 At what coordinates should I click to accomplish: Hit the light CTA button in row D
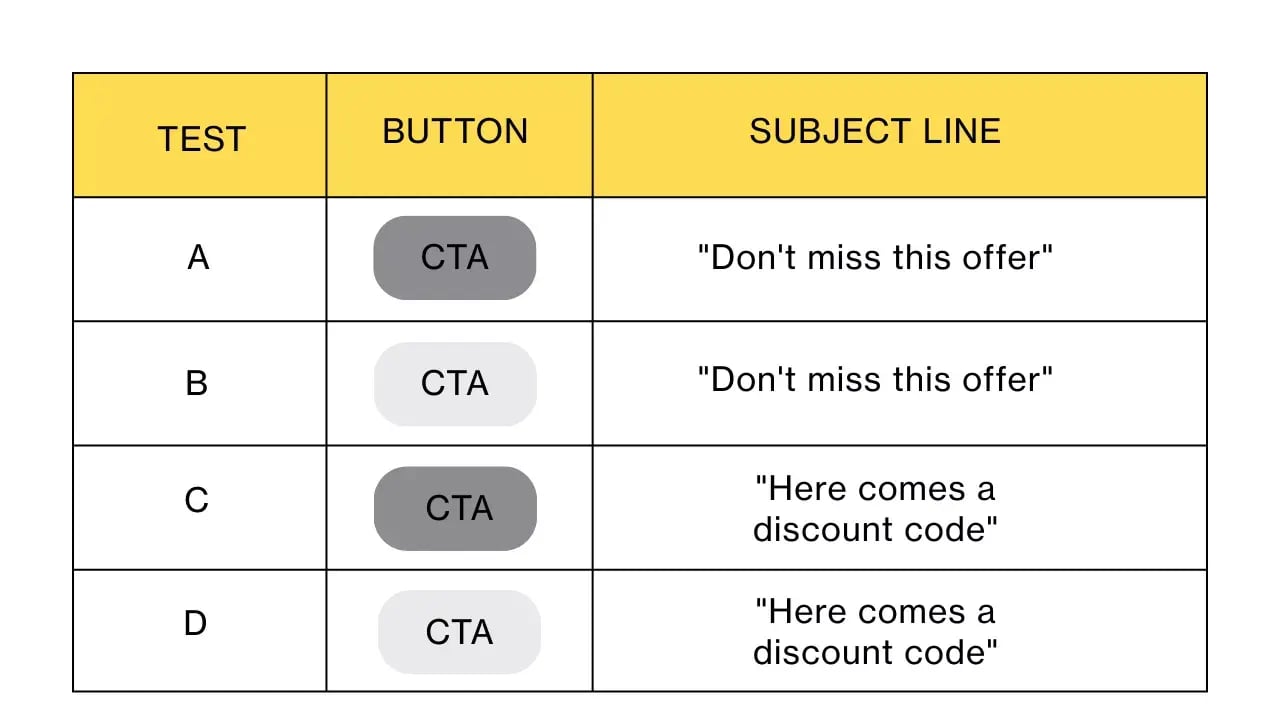point(459,632)
